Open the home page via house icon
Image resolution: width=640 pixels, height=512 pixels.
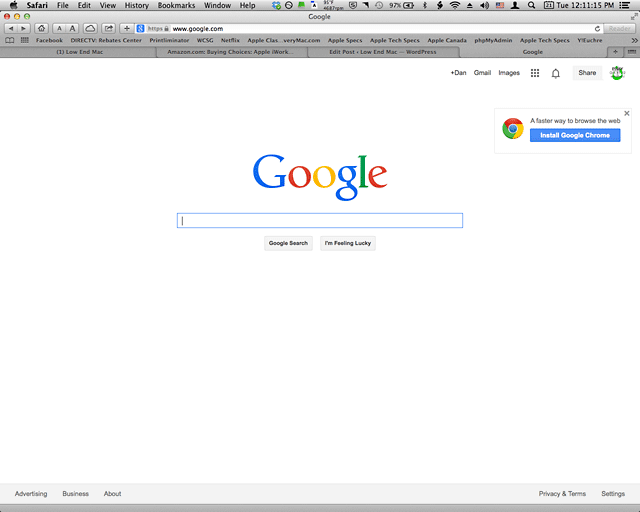point(41,29)
